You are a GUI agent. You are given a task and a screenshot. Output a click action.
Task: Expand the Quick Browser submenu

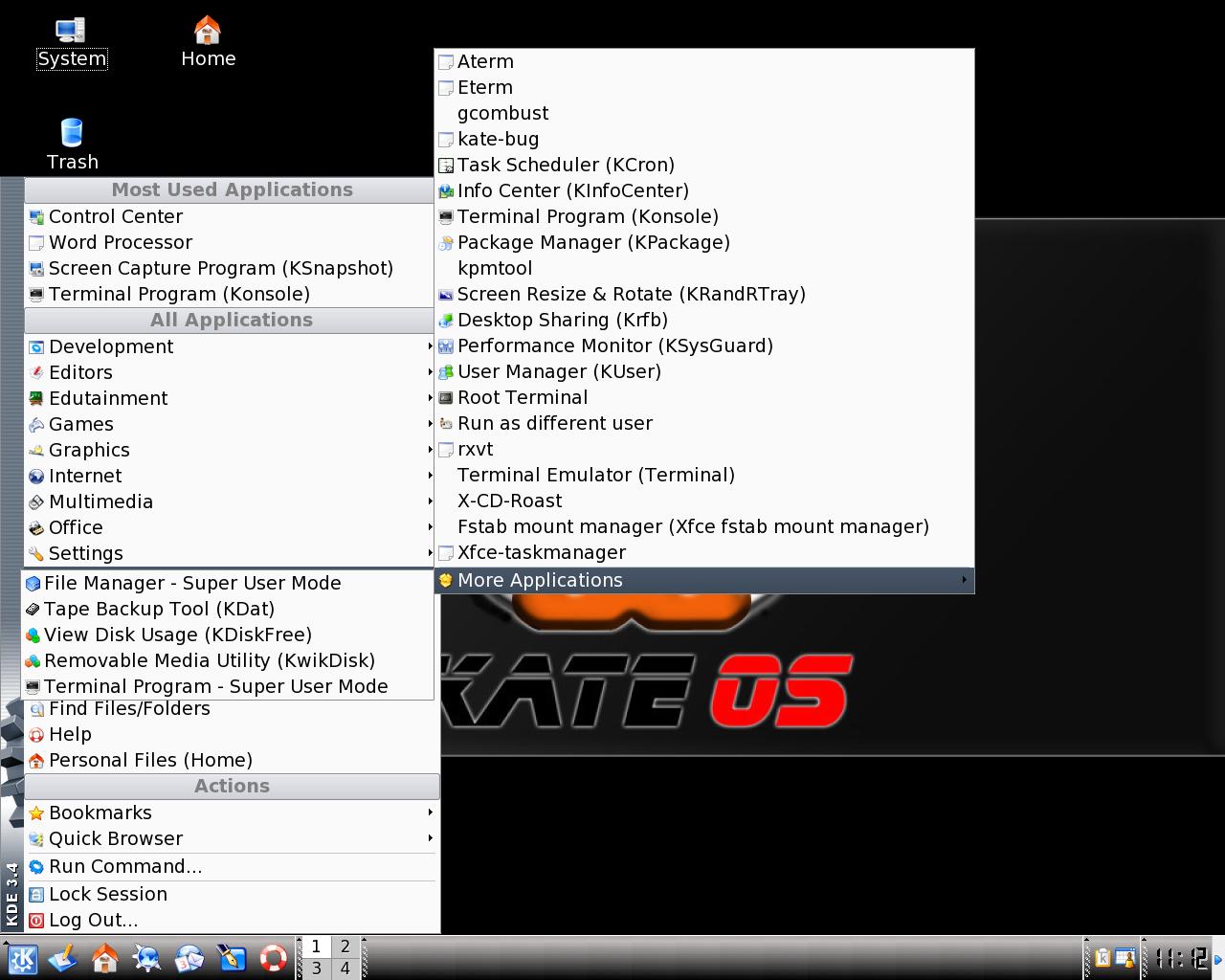pyautogui.click(x=232, y=839)
